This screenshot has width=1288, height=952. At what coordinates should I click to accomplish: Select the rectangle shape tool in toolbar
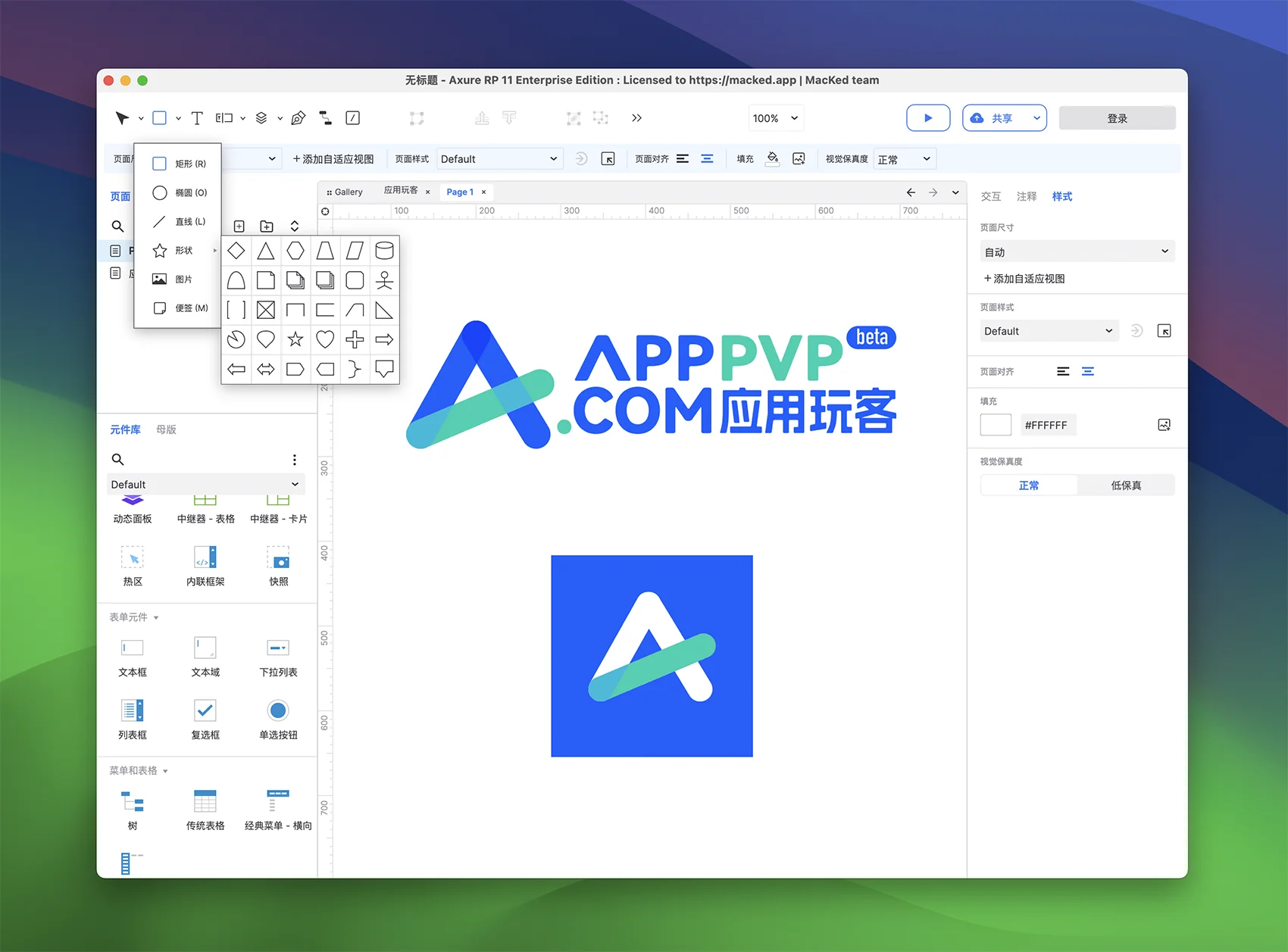(x=159, y=118)
